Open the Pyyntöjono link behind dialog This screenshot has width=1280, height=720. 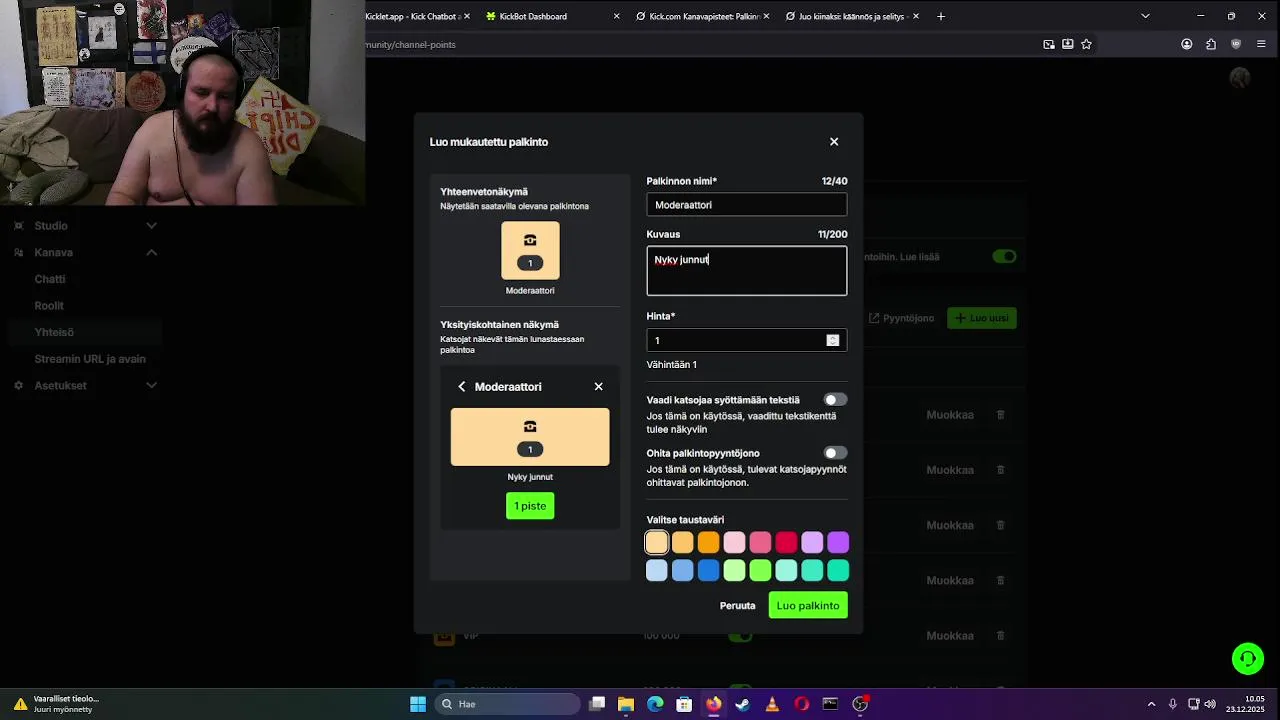coord(901,318)
